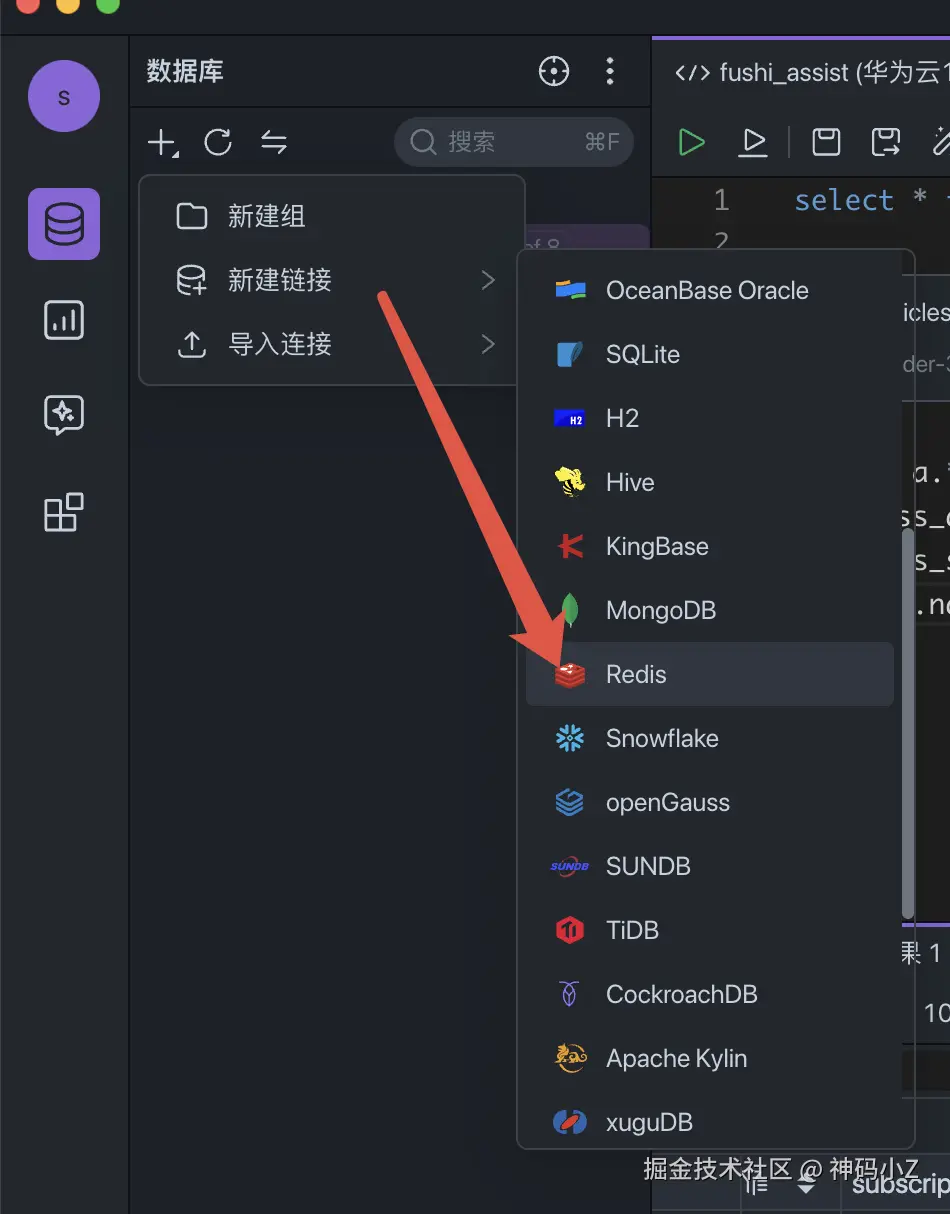Viewport: 950px width, 1214px height.
Task: Choose MongoDB database type
Action: (x=710, y=610)
